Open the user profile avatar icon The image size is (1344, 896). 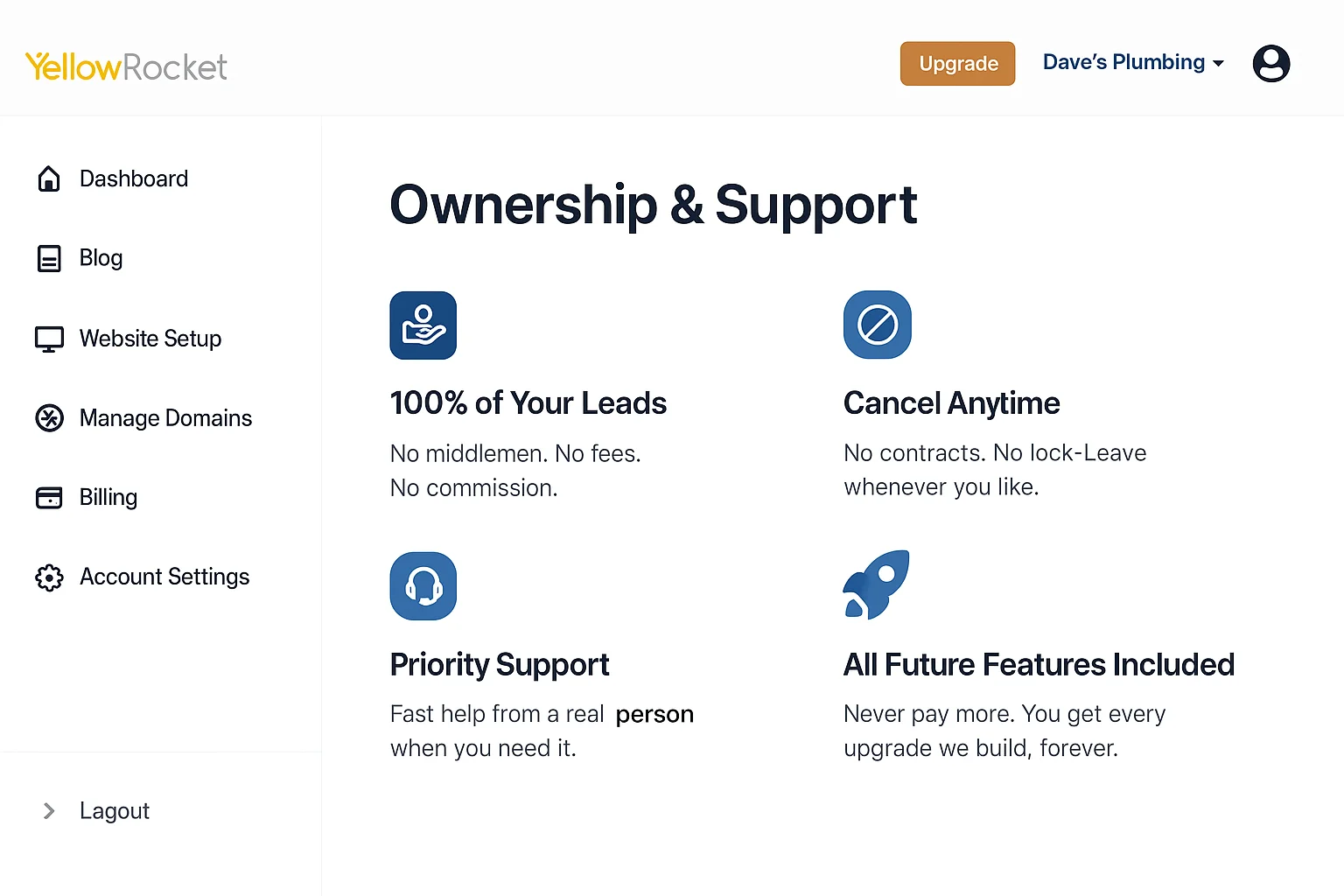click(1270, 64)
